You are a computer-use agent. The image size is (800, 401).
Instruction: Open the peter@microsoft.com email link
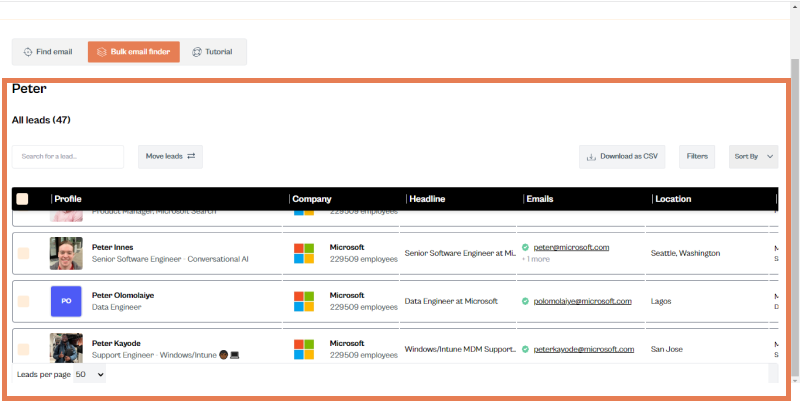click(571, 247)
